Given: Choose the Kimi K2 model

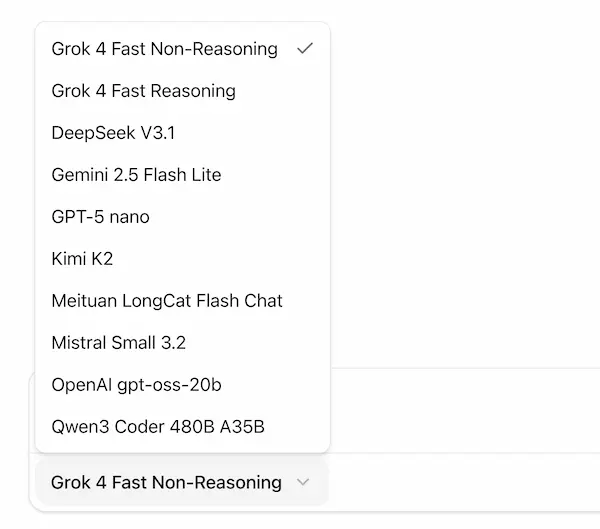Looking at the screenshot, I should point(183,259).
